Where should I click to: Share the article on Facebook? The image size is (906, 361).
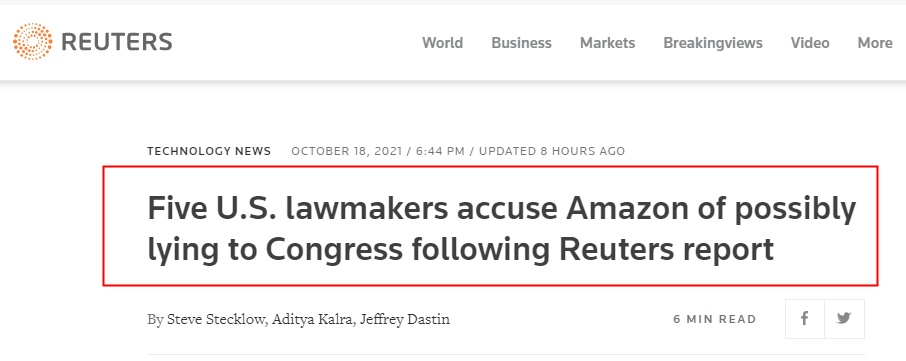point(804,319)
